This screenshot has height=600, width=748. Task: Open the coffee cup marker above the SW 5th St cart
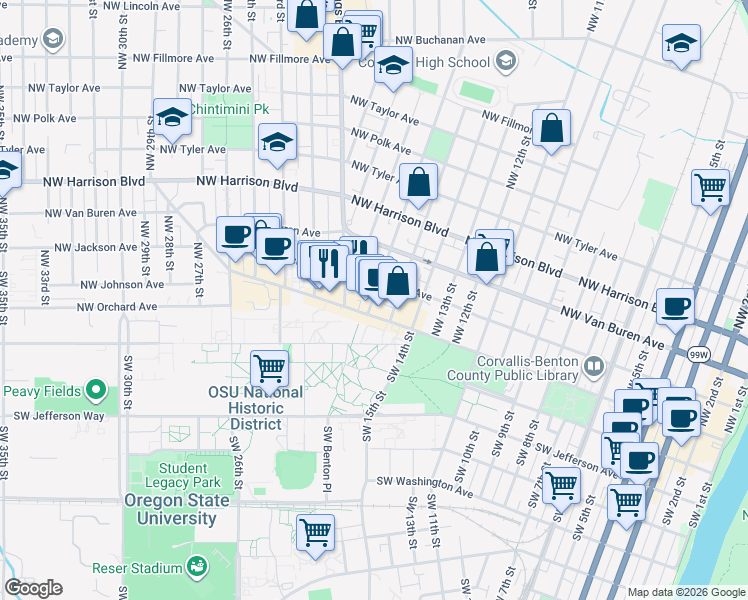(639, 462)
